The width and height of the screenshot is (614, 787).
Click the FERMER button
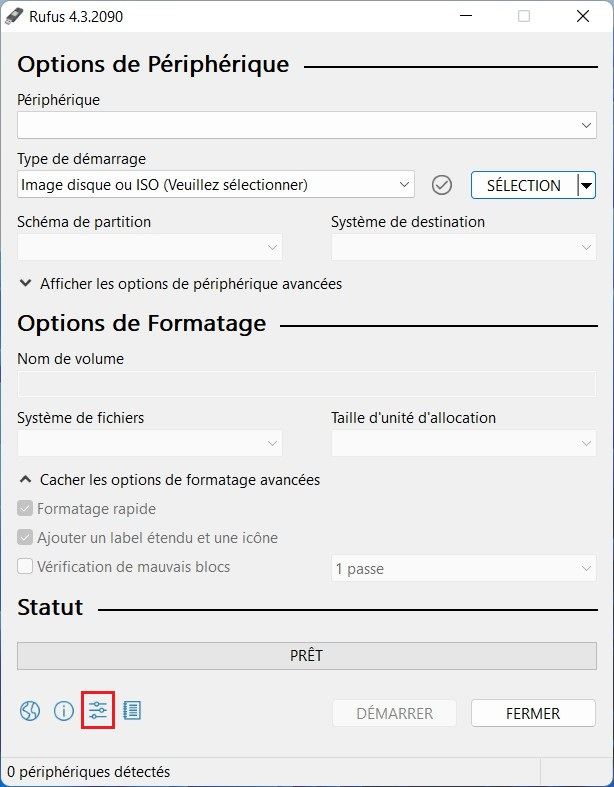pos(533,713)
